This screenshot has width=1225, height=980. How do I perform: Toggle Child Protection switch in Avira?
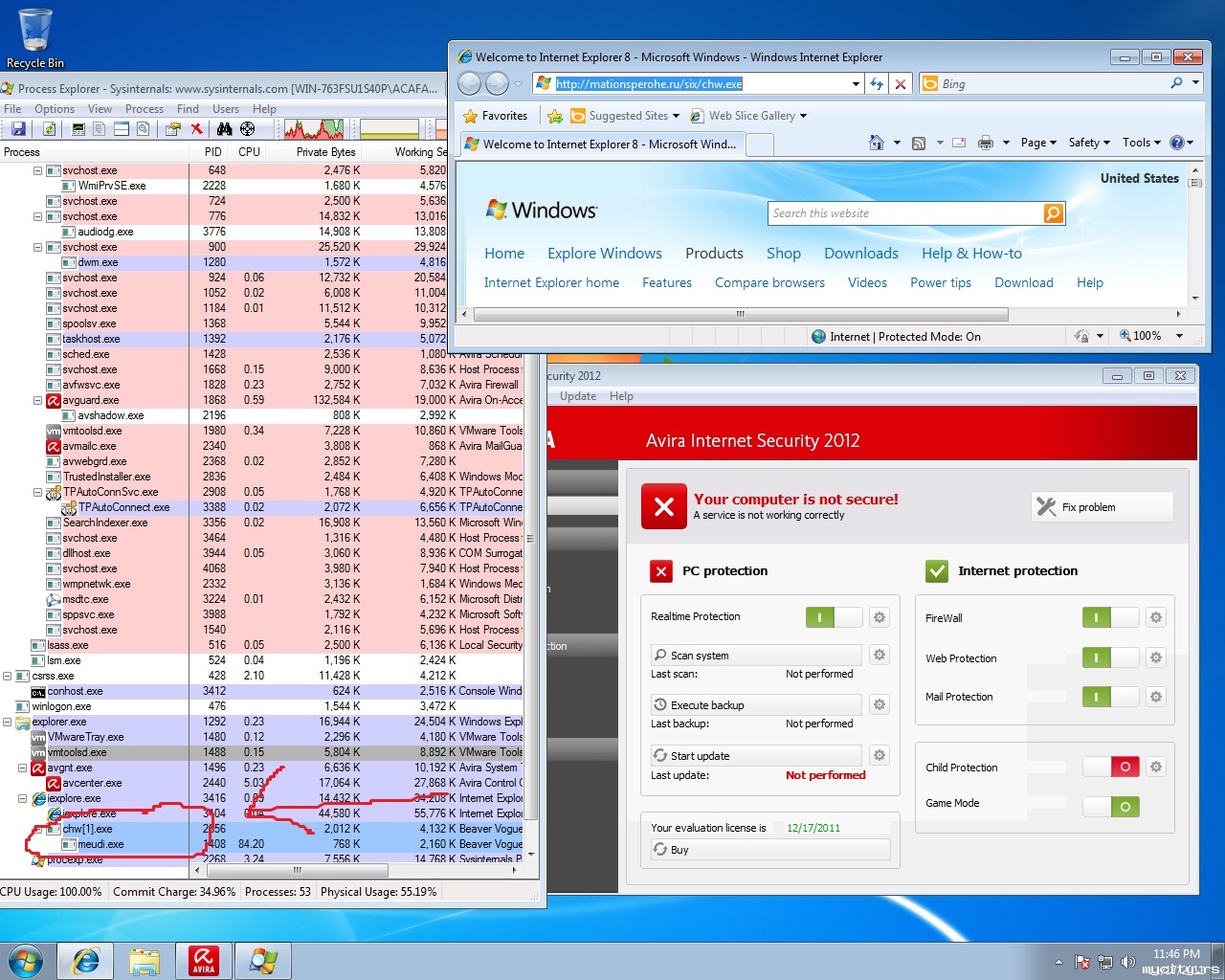click(1111, 767)
